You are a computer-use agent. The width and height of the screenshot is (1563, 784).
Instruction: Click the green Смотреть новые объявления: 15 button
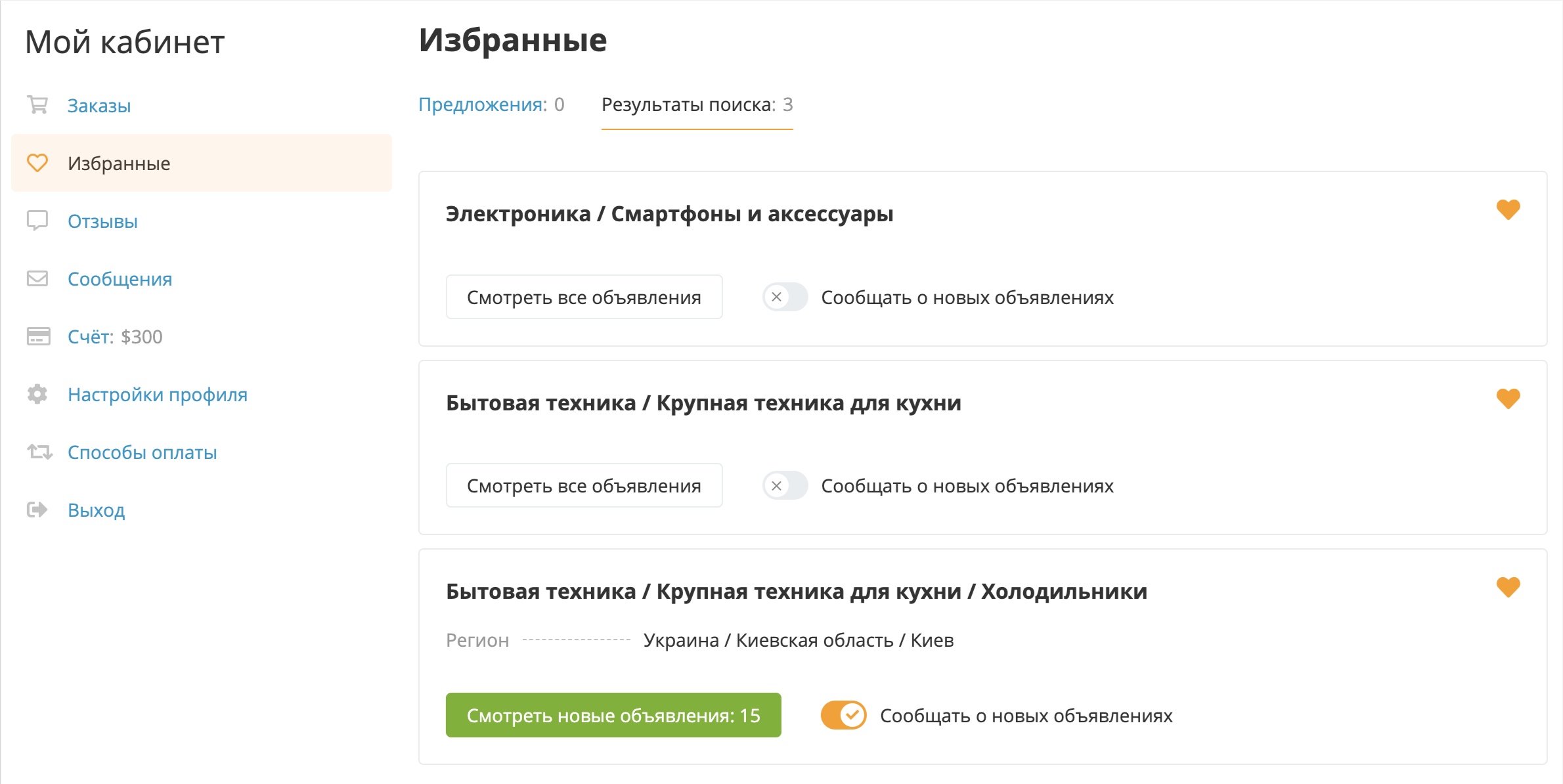click(613, 715)
